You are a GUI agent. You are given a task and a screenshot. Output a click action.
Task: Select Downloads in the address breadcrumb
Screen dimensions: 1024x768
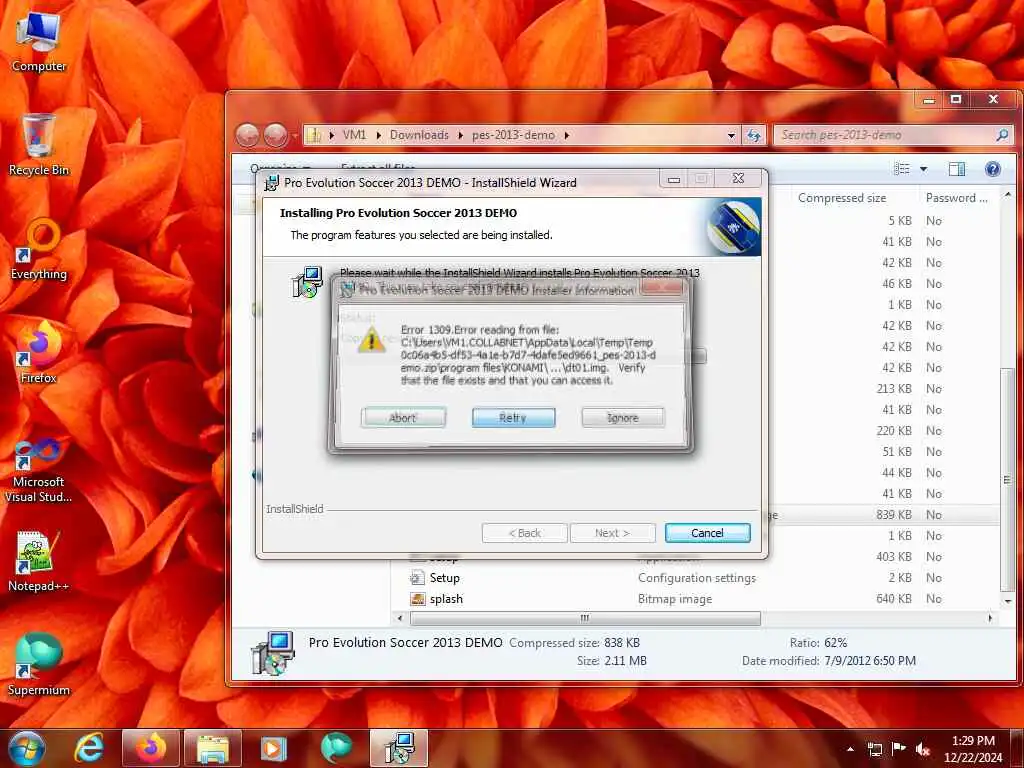click(419, 135)
